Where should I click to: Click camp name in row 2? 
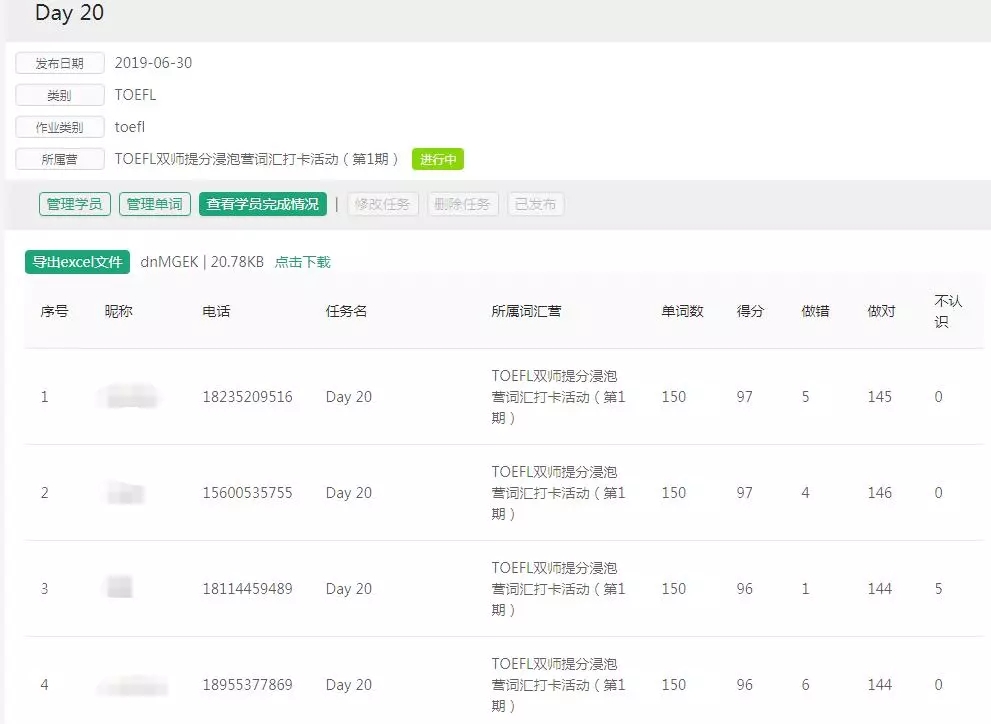tap(558, 493)
